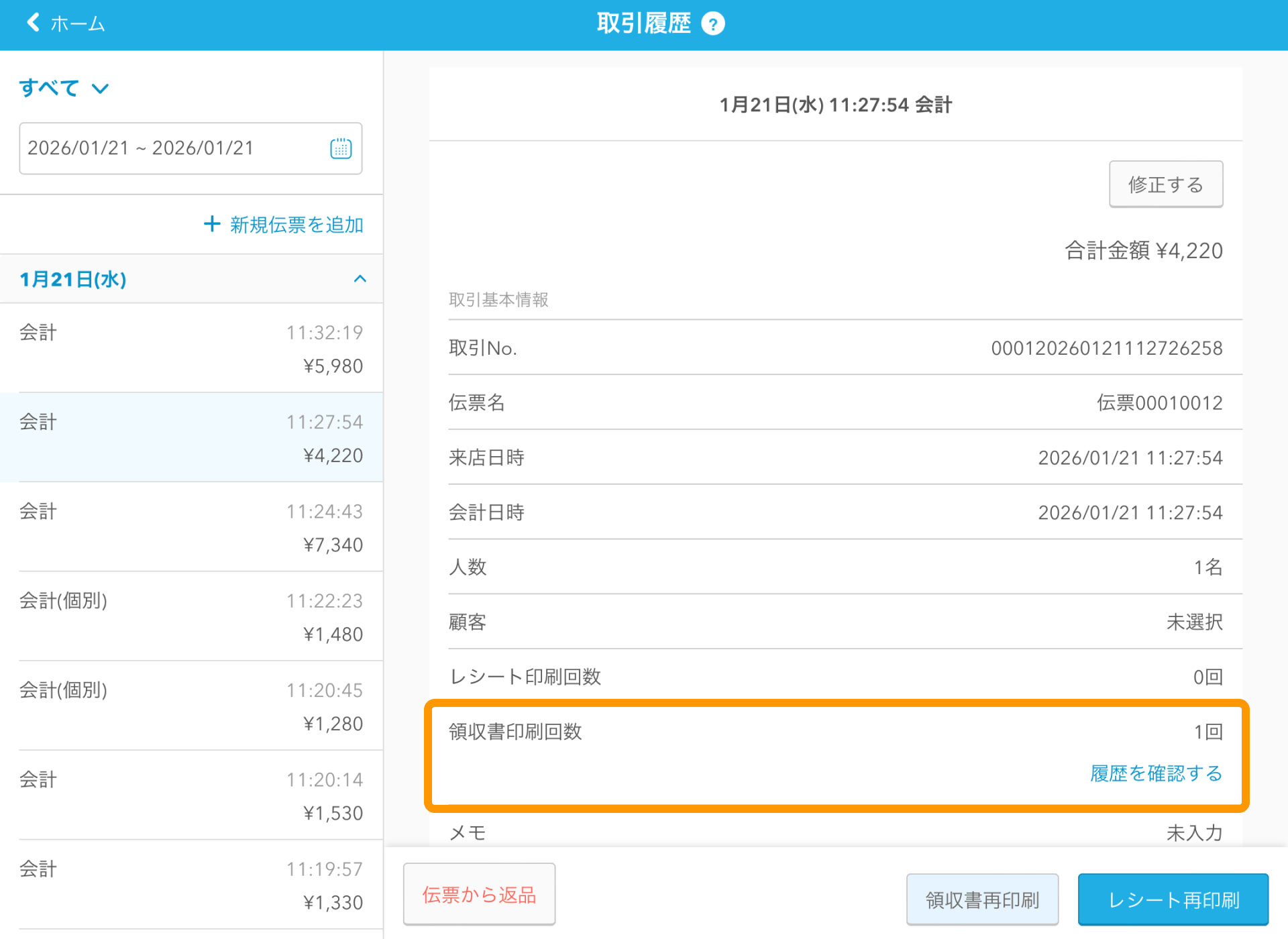
Task: Collapse the 1月21日(水) transaction section
Action: pyautogui.click(x=360, y=279)
